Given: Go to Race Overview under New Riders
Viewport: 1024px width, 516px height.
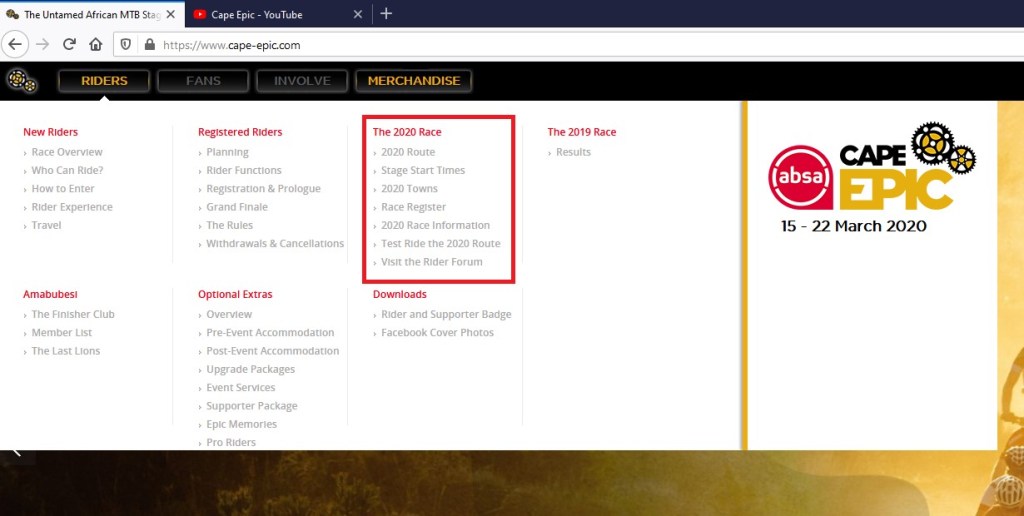Looking at the screenshot, I should coord(67,152).
